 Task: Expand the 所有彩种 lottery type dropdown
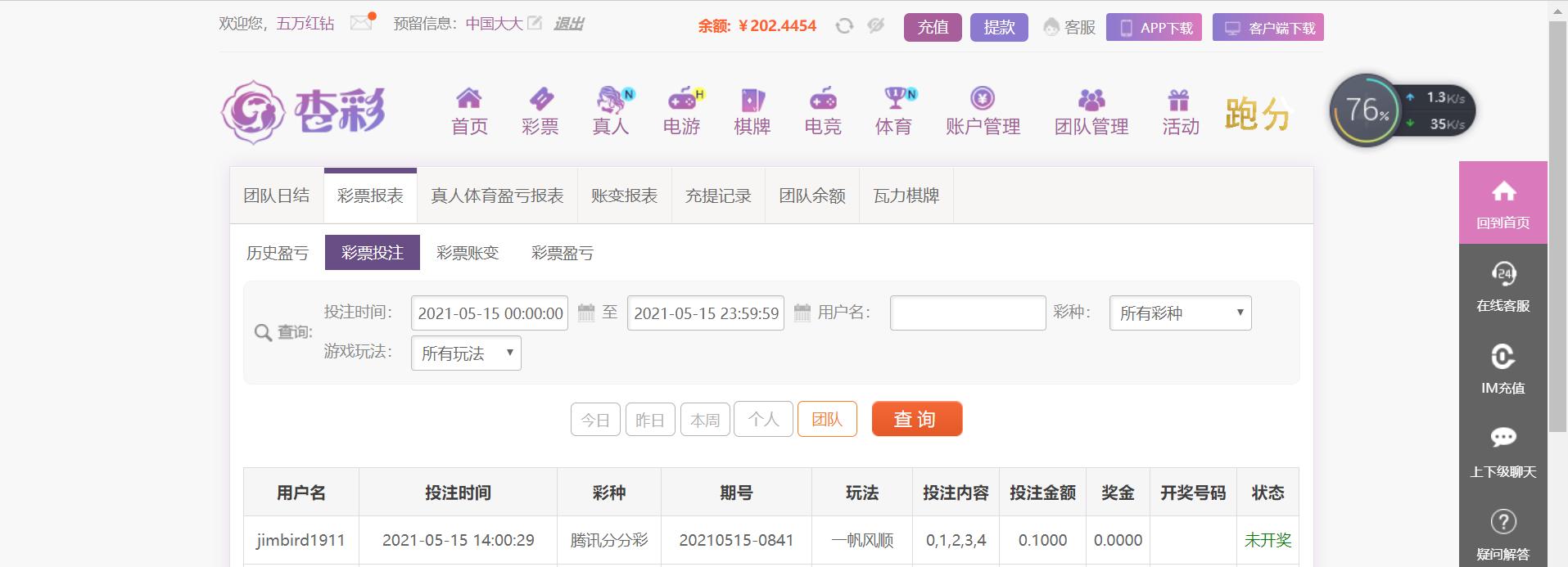[1180, 313]
